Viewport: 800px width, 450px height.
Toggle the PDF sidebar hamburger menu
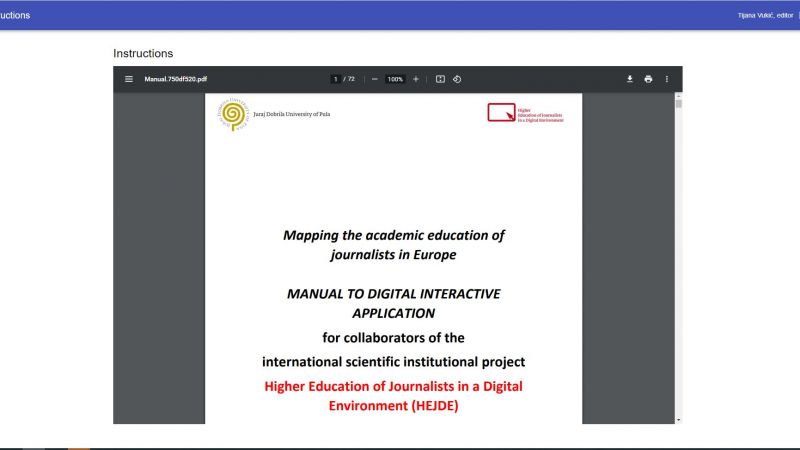point(128,79)
